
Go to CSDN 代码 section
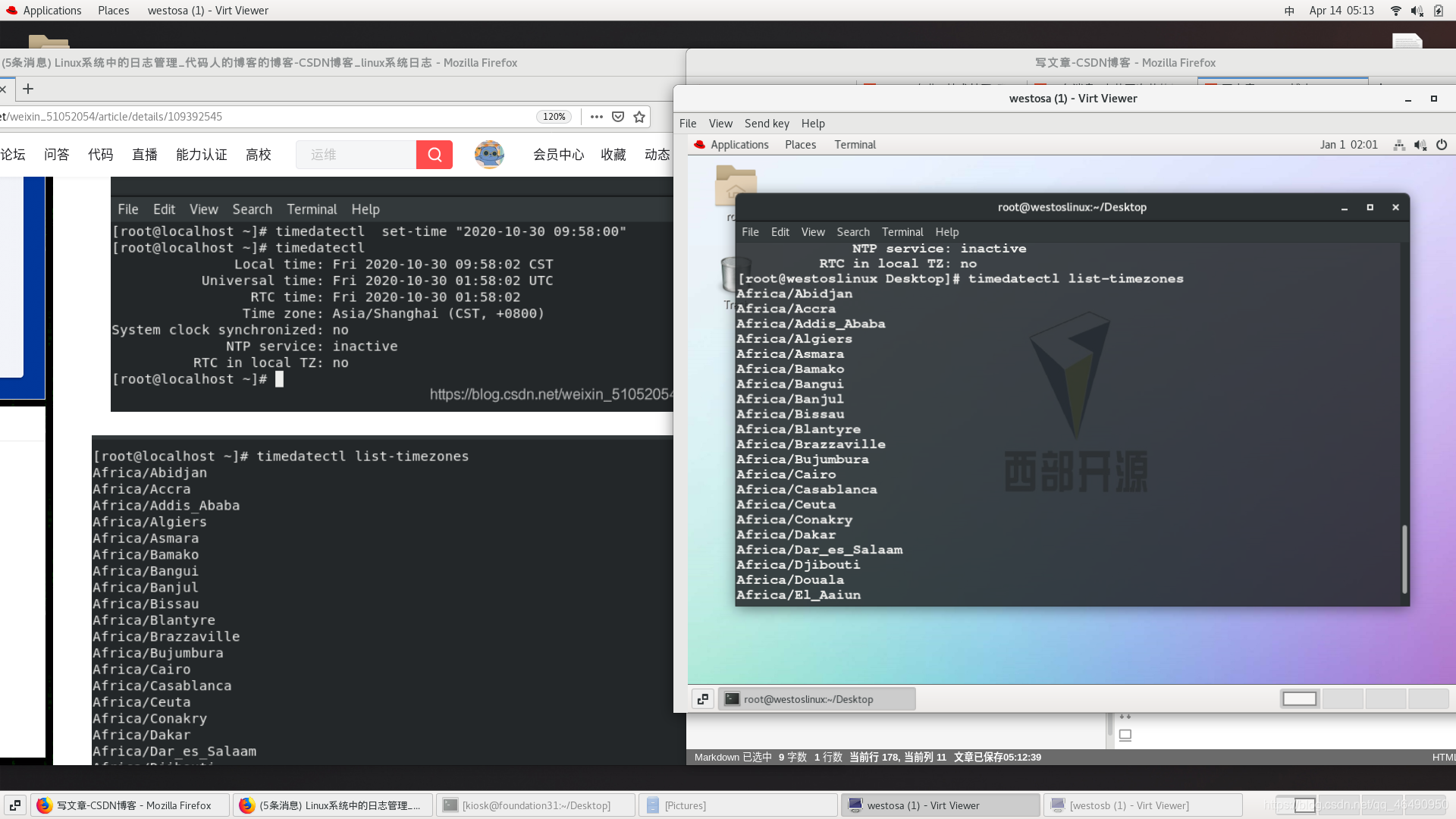pyautogui.click(x=101, y=155)
